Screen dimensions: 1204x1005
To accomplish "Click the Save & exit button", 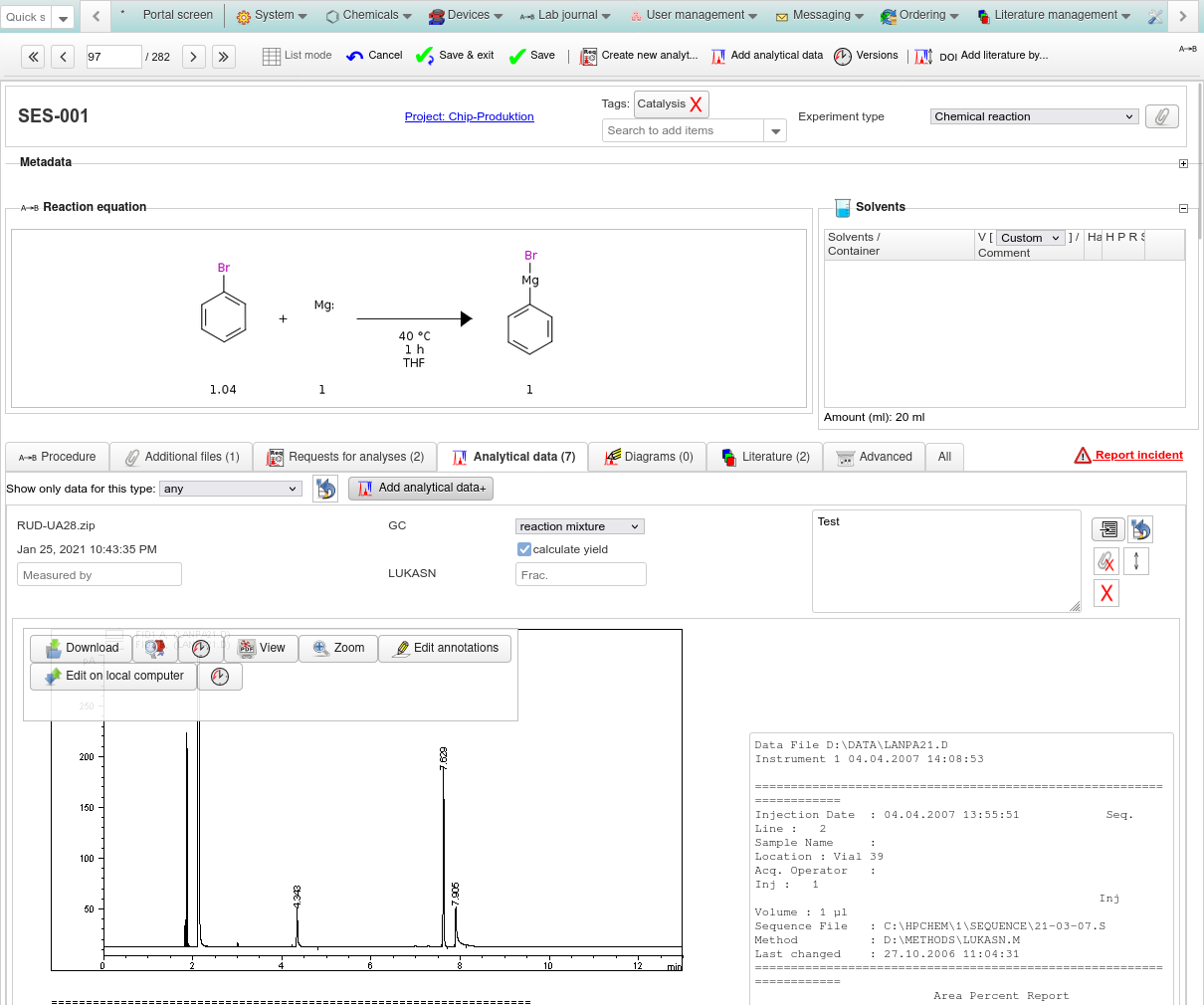I will tap(455, 56).
